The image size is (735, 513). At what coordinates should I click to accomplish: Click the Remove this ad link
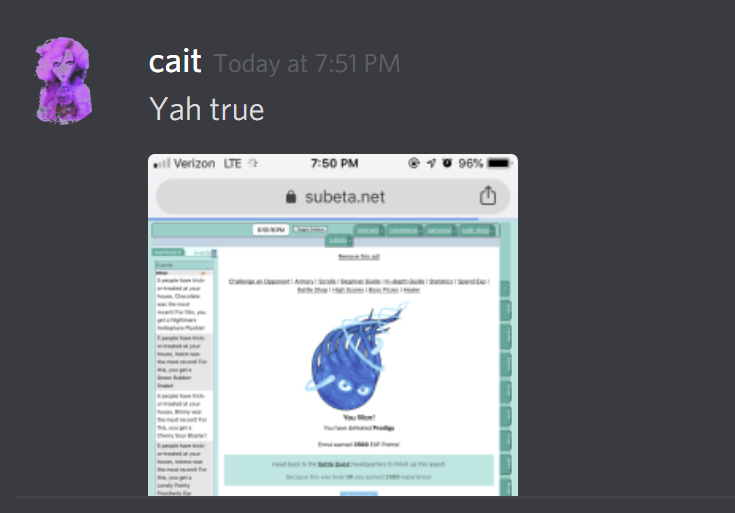pyautogui.click(x=359, y=256)
